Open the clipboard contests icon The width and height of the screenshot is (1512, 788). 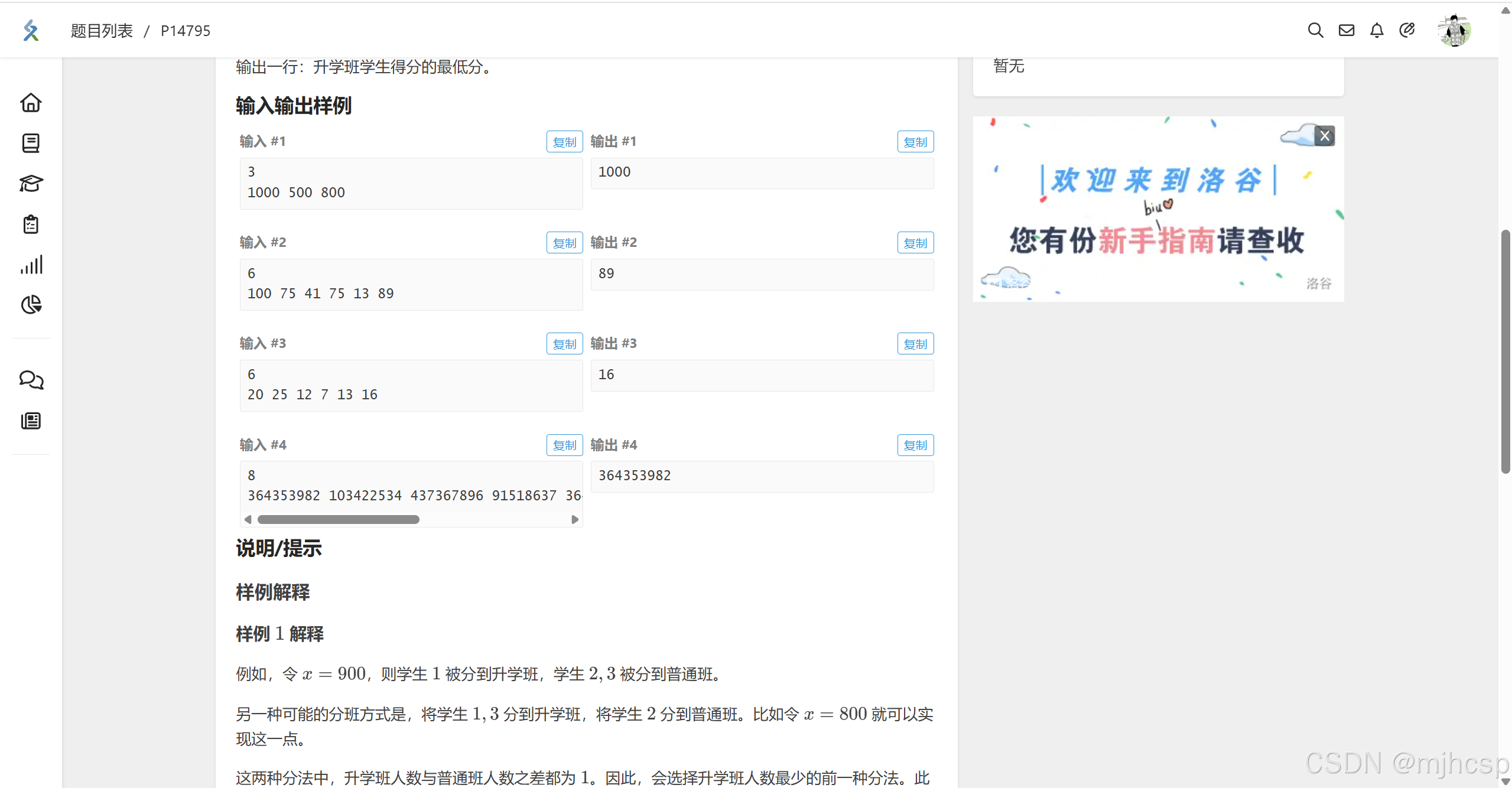click(x=31, y=224)
